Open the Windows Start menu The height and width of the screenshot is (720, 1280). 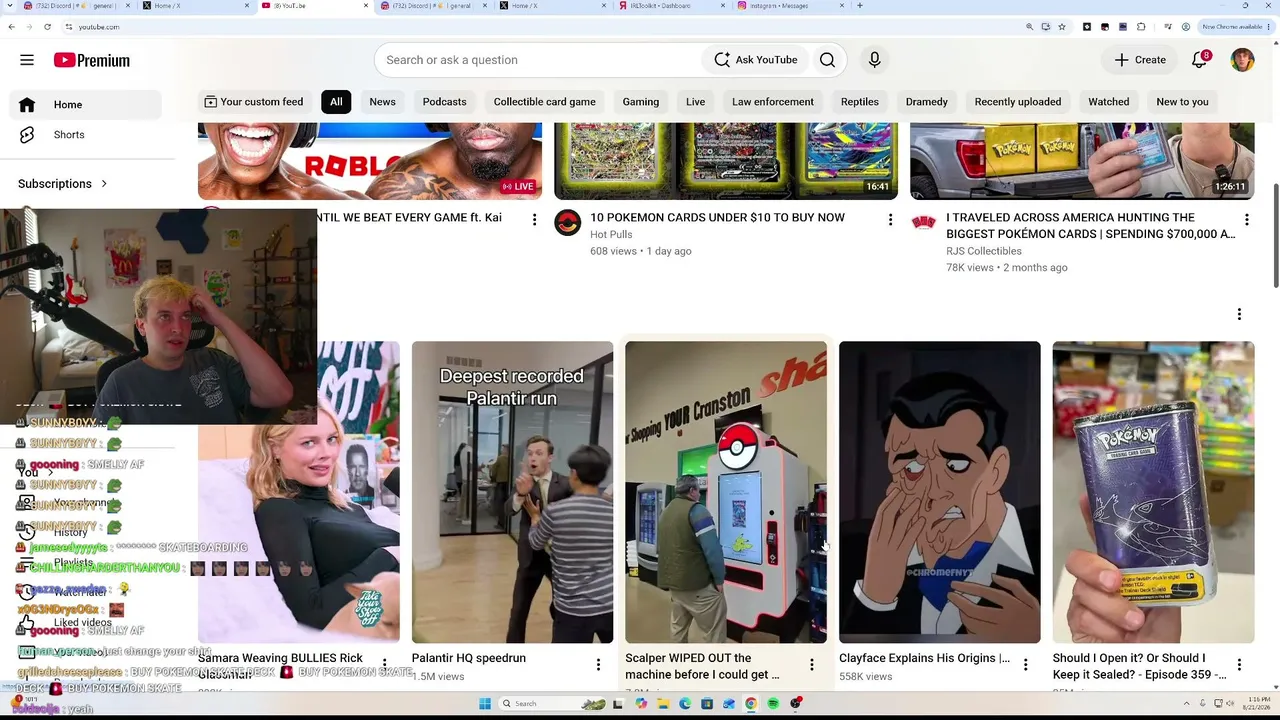[x=485, y=704]
